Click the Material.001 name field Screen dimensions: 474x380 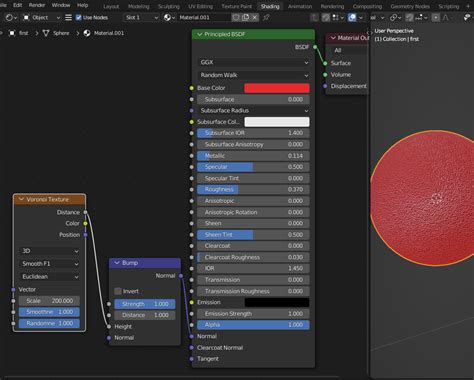(x=204, y=17)
